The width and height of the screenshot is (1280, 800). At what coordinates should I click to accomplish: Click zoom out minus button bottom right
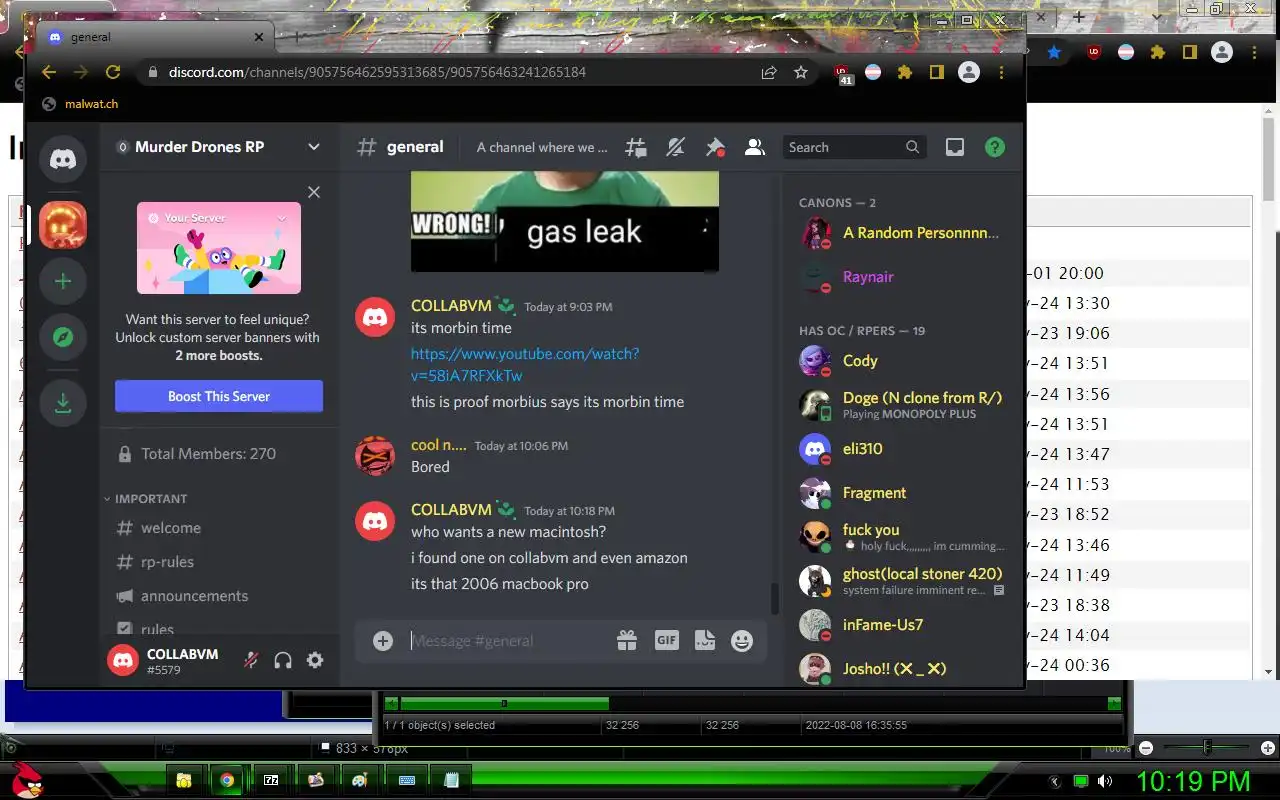point(1146,748)
